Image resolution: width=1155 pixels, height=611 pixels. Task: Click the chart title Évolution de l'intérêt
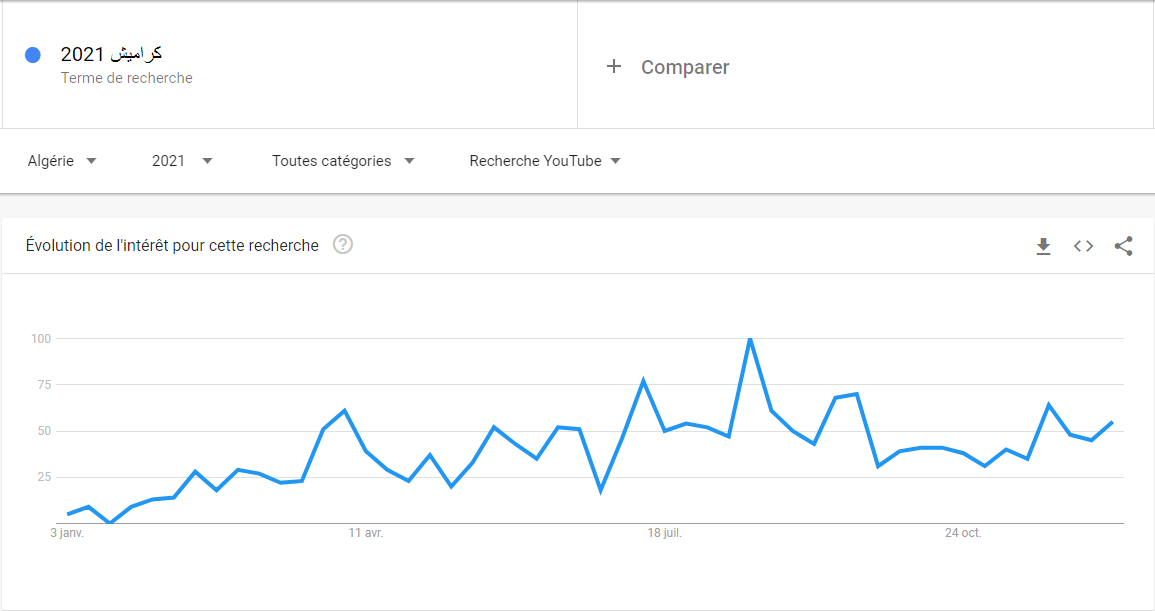[172, 245]
